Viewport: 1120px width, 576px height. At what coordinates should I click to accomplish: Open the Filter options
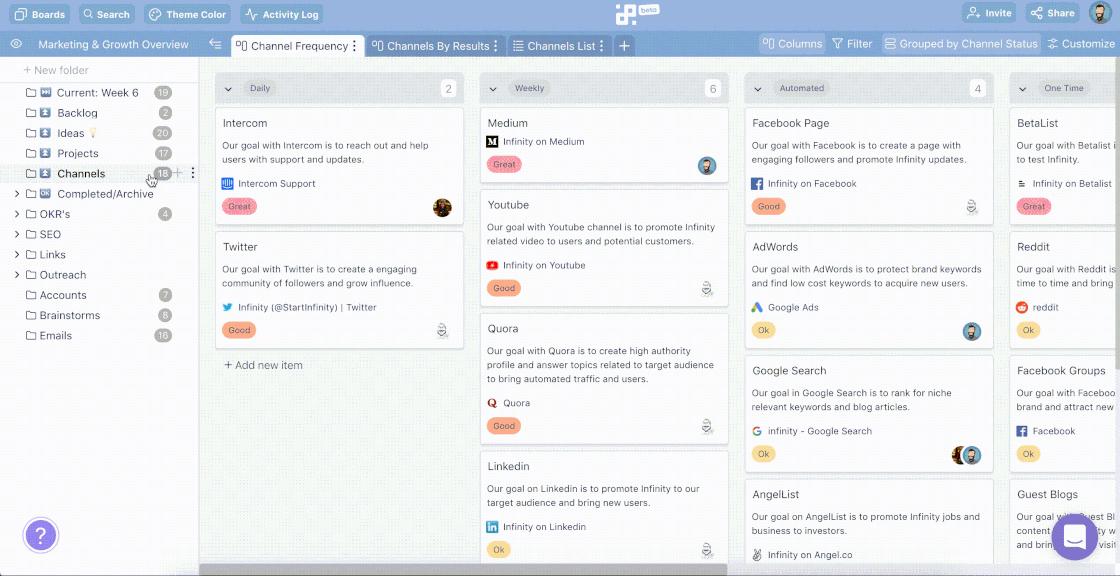tap(853, 44)
